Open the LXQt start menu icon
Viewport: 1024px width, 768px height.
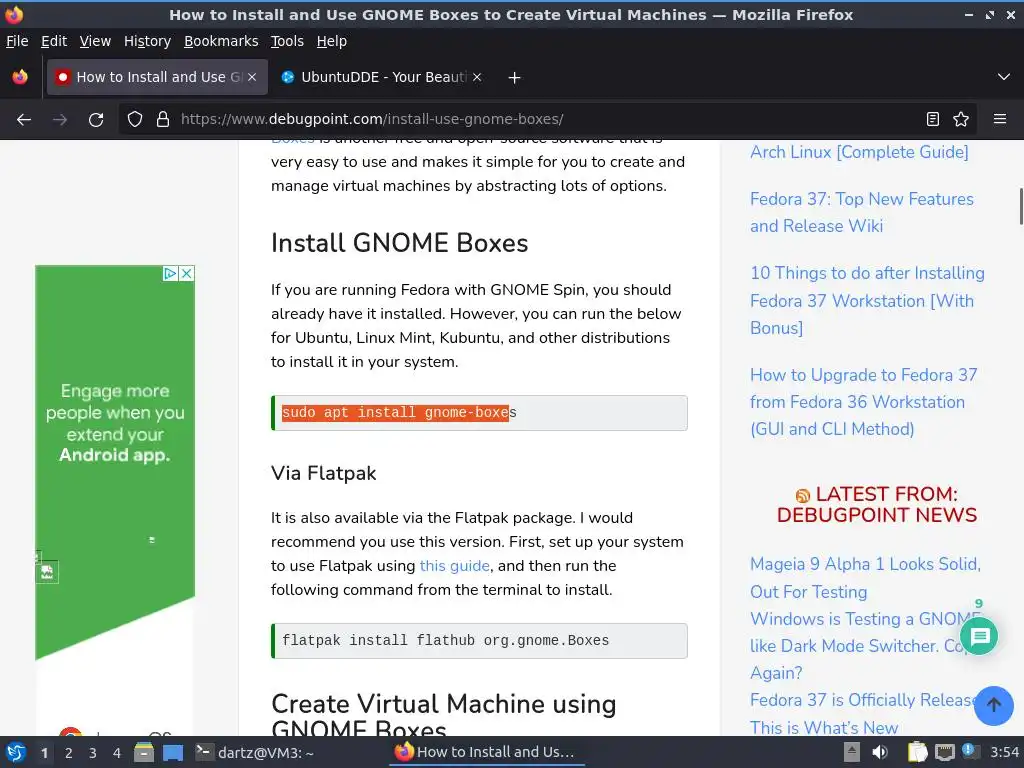pyautogui.click(x=16, y=752)
